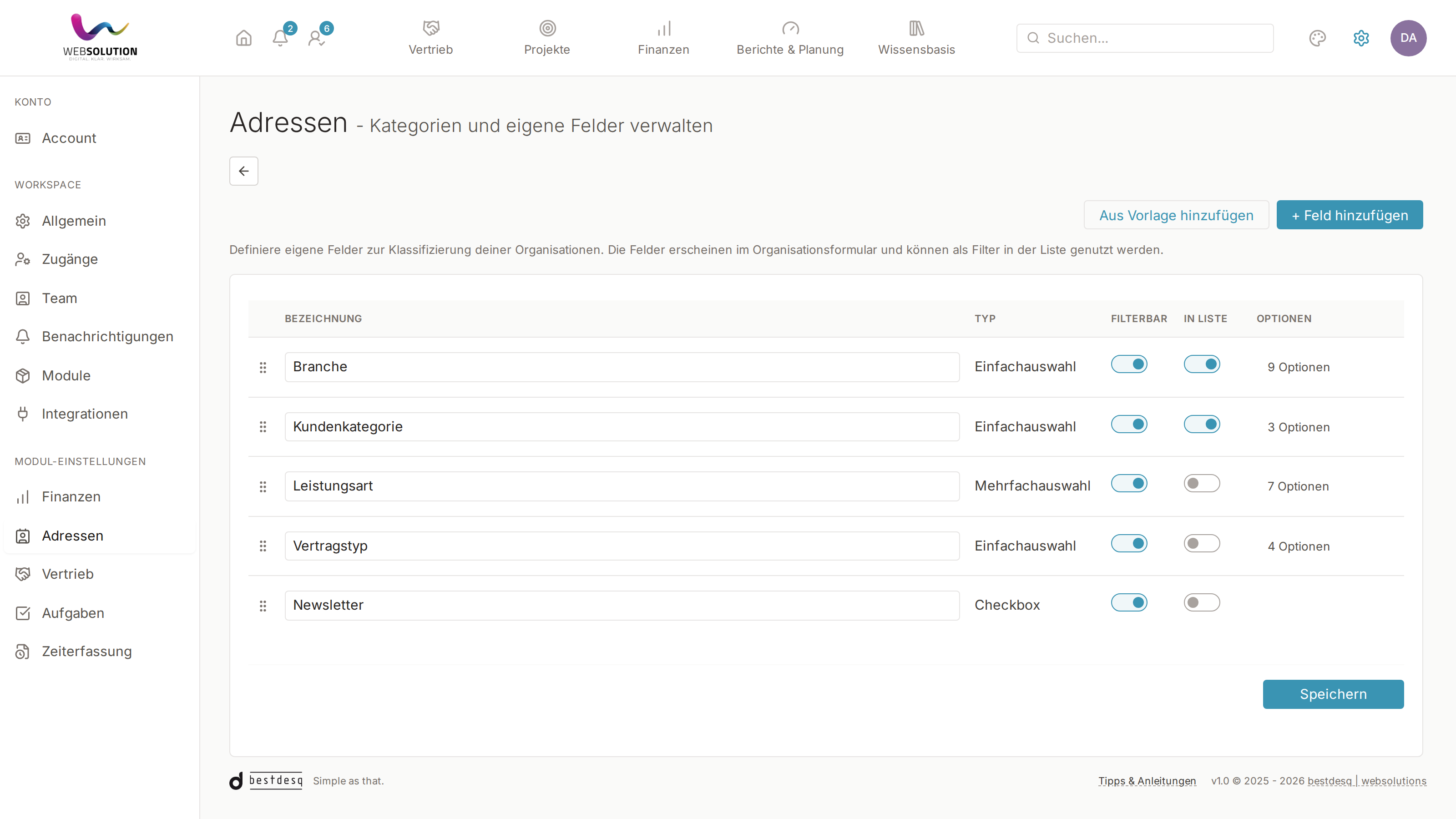This screenshot has width=1456, height=819.
Task: Open Allgemein workspace settings
Action: click(x=100, y=221)
